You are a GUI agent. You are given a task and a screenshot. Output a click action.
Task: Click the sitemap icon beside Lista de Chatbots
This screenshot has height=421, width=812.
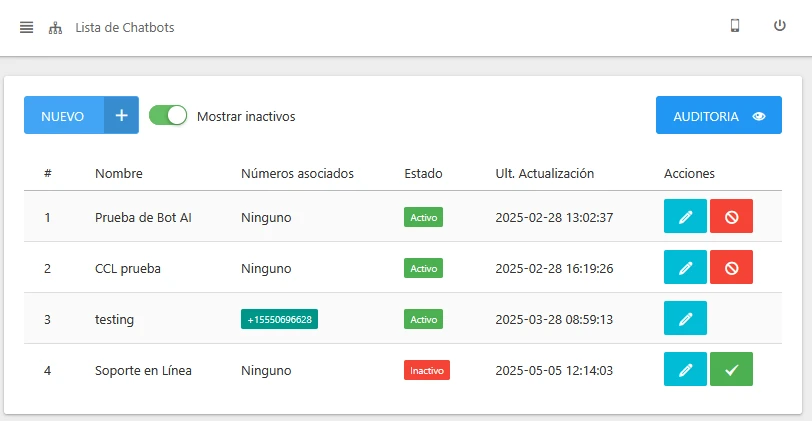[55, 28]
